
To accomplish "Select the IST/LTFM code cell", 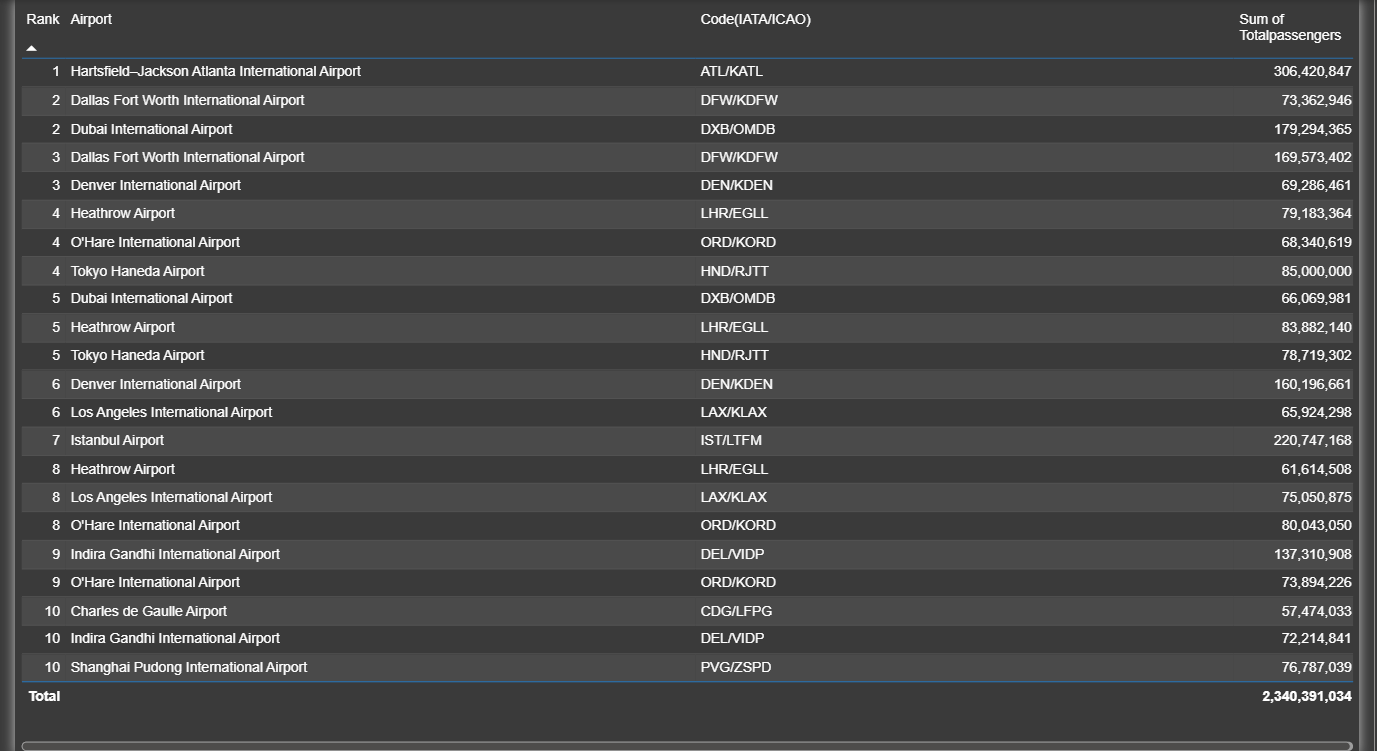I will tap(731, 440).
